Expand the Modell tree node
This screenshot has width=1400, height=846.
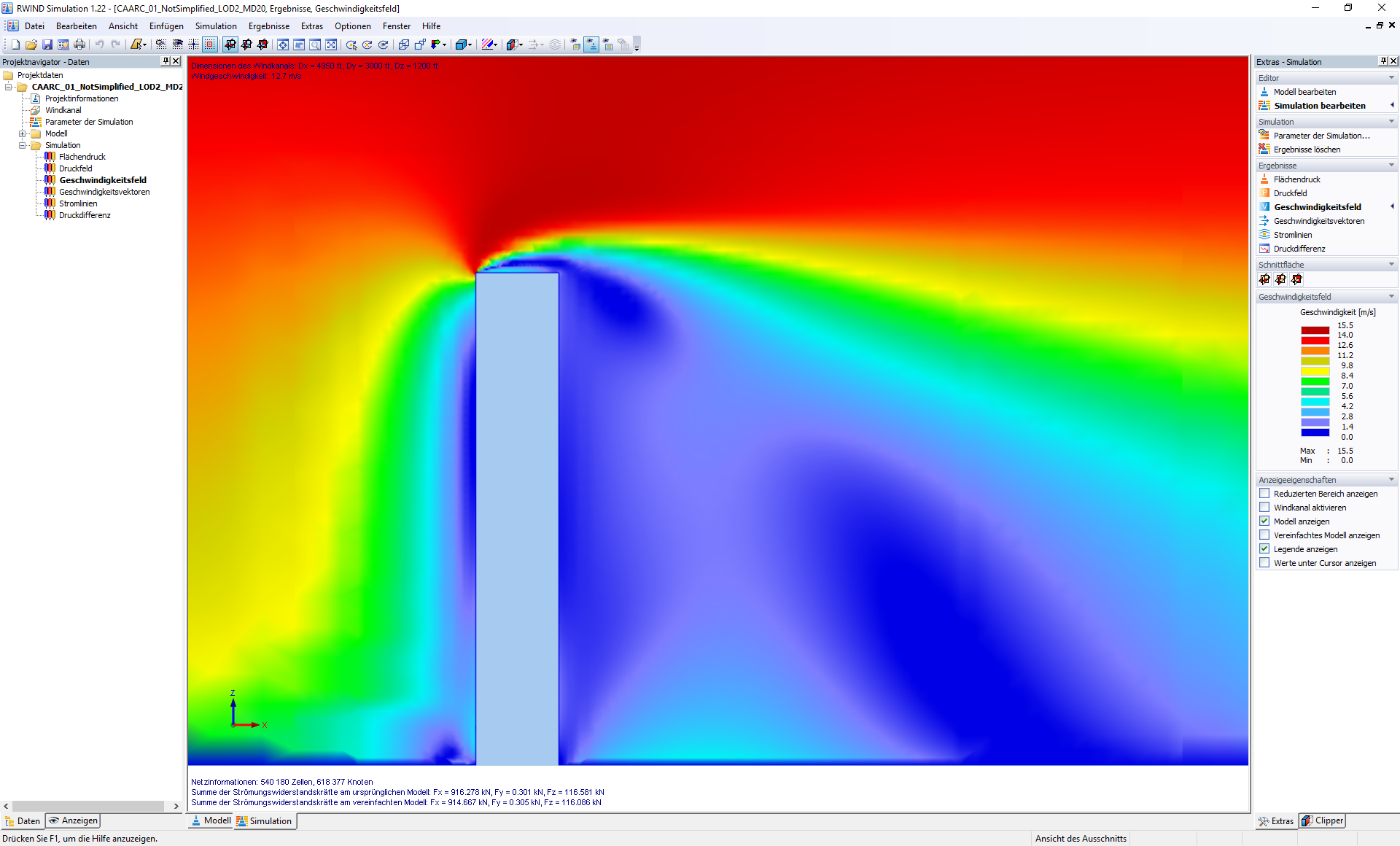[x=22, y=133]
